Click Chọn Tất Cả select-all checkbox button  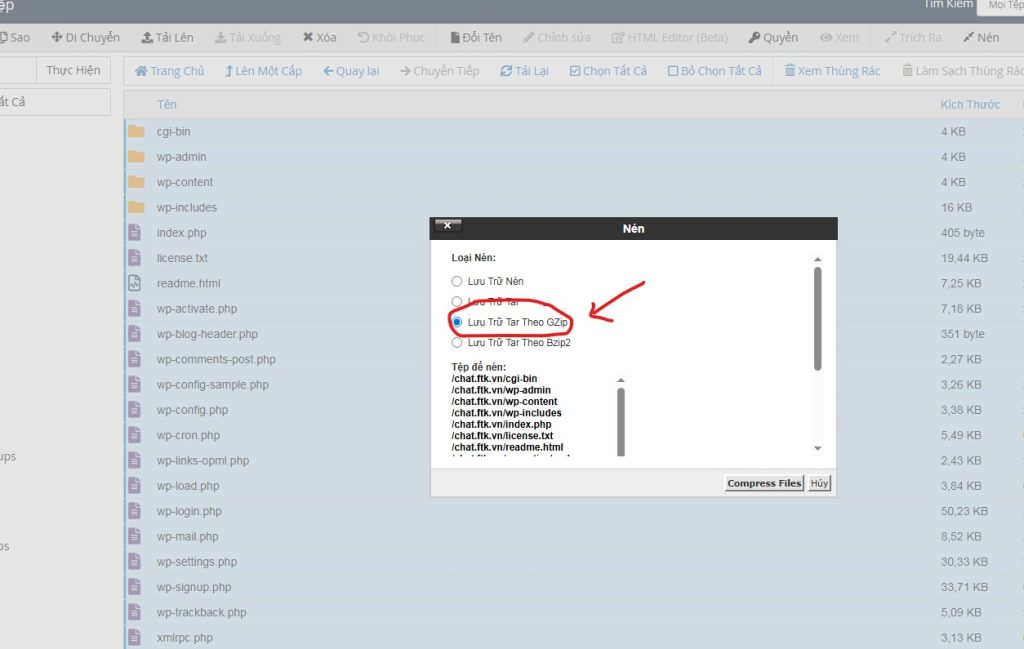point(575,71)
